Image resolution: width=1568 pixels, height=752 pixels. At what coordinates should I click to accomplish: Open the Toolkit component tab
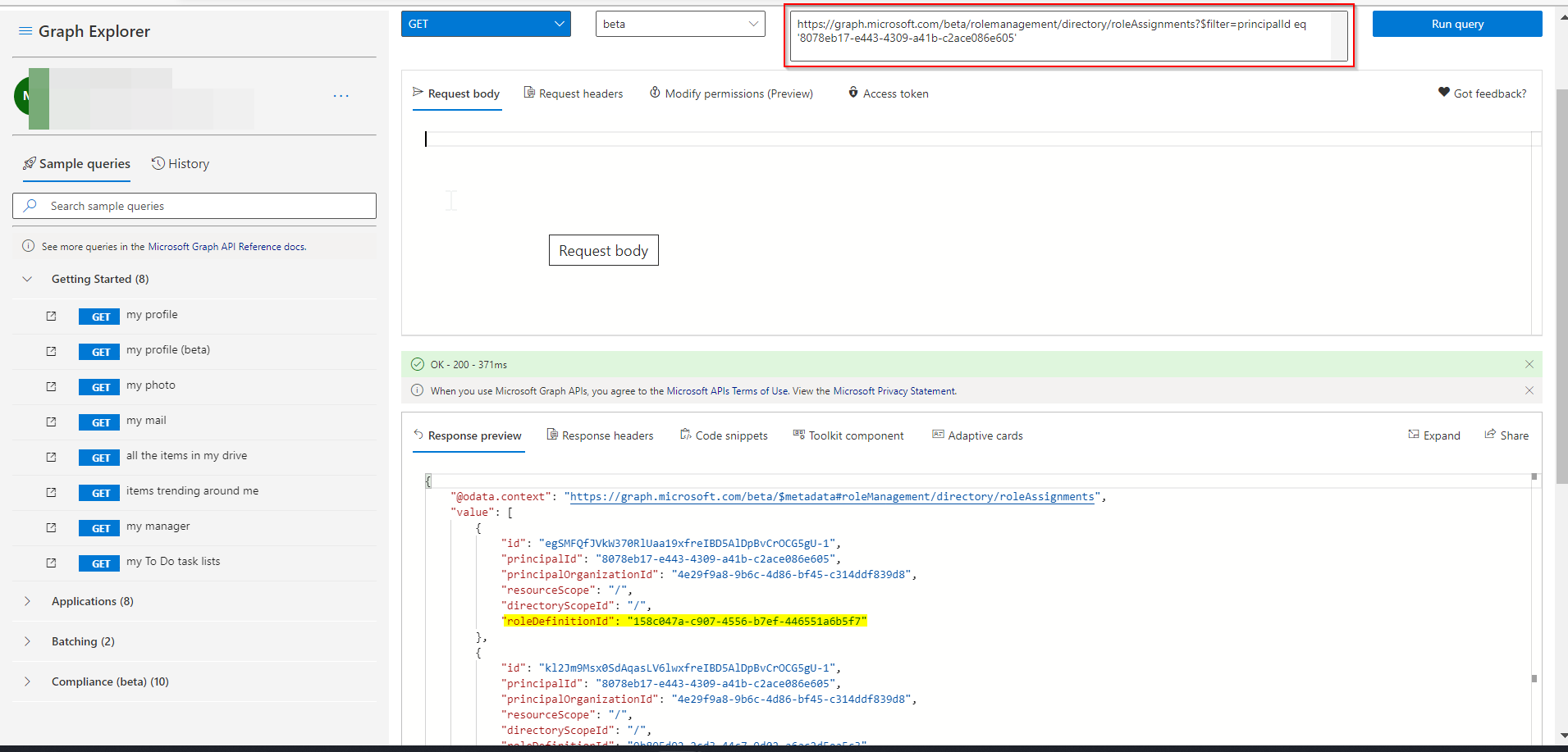coord(848,435)
